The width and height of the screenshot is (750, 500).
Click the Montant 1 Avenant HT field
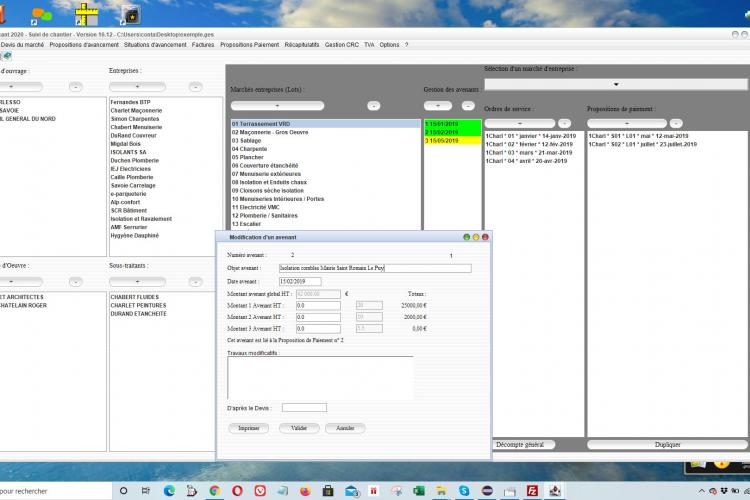pyautogui.click(x=318, y=305)
